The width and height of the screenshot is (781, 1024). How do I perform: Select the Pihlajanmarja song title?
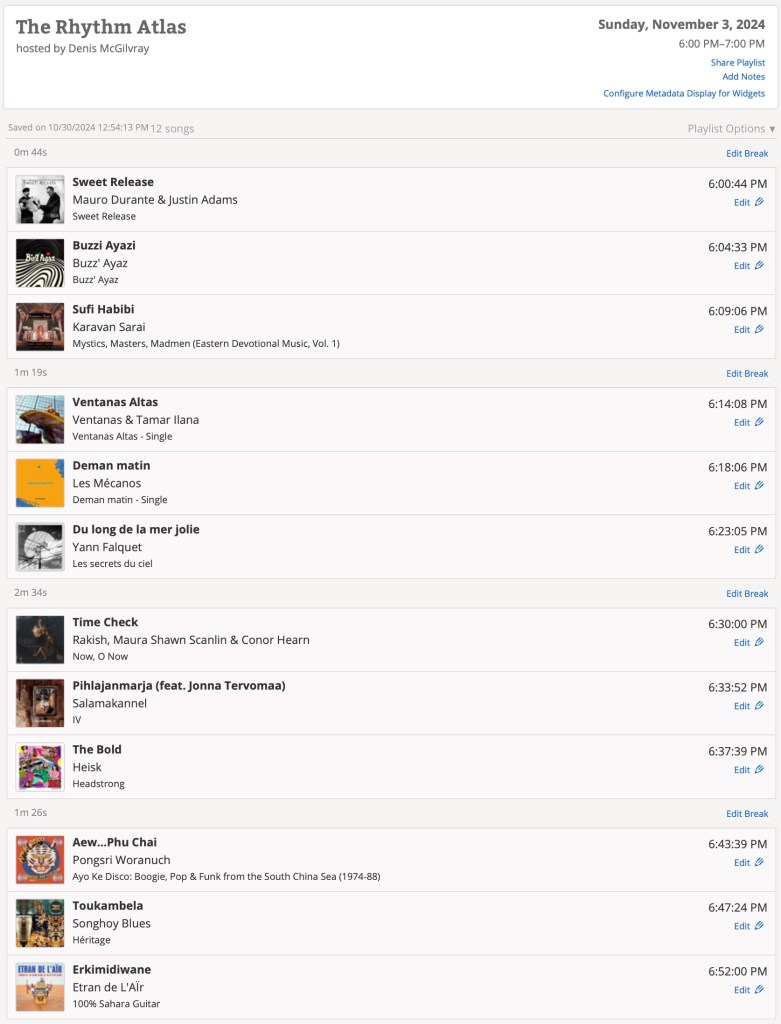click(179, 686)
